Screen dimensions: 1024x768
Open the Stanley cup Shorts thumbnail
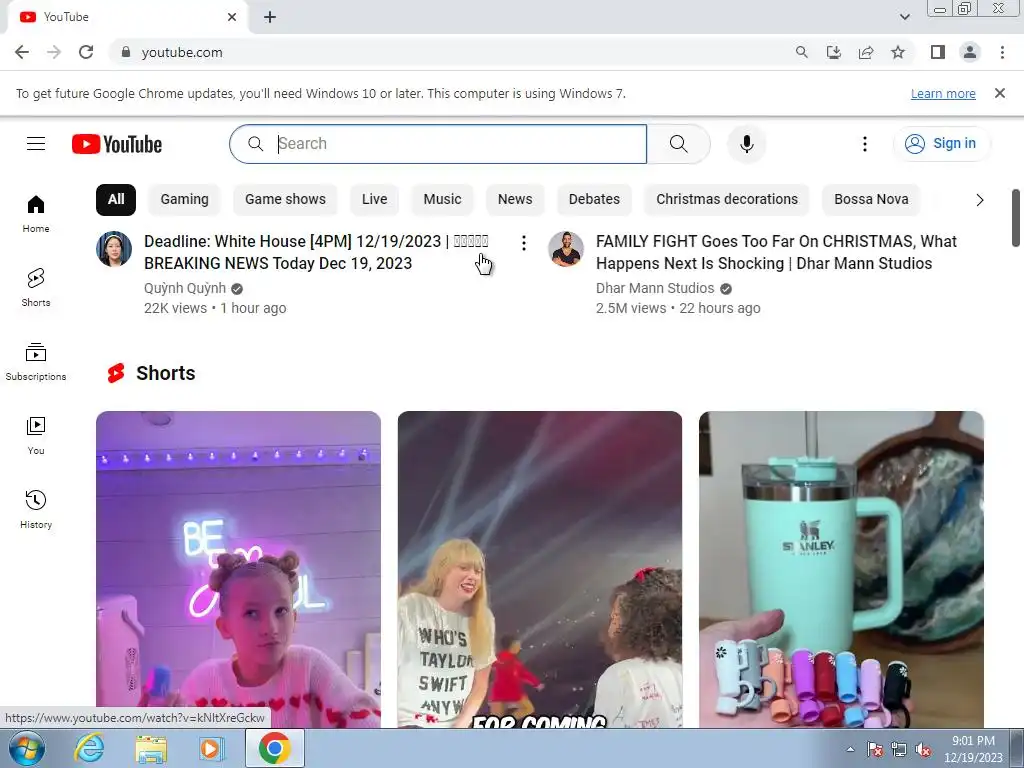(841, 569)
